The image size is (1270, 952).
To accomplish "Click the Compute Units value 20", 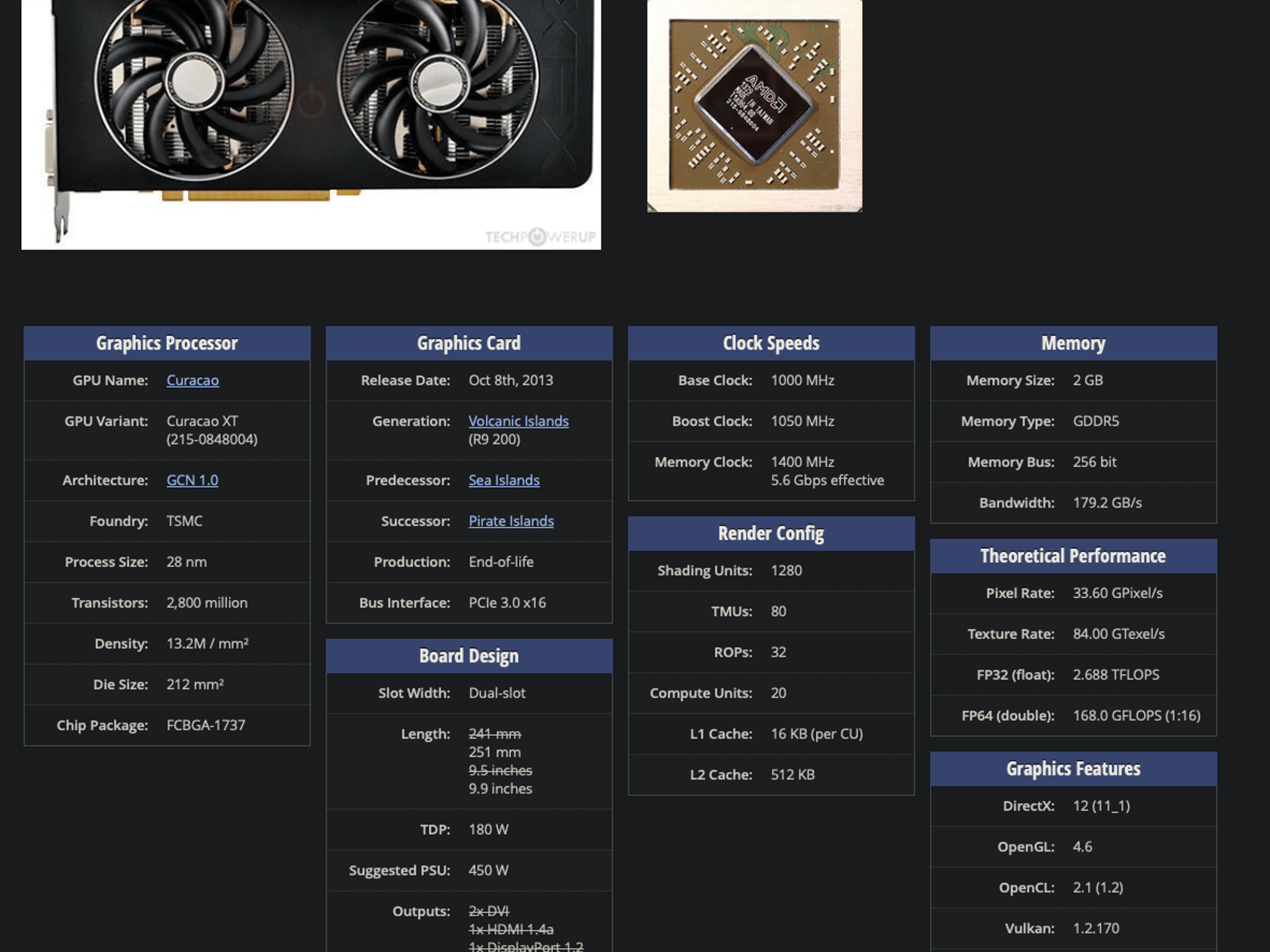I will tap(778, 694).
